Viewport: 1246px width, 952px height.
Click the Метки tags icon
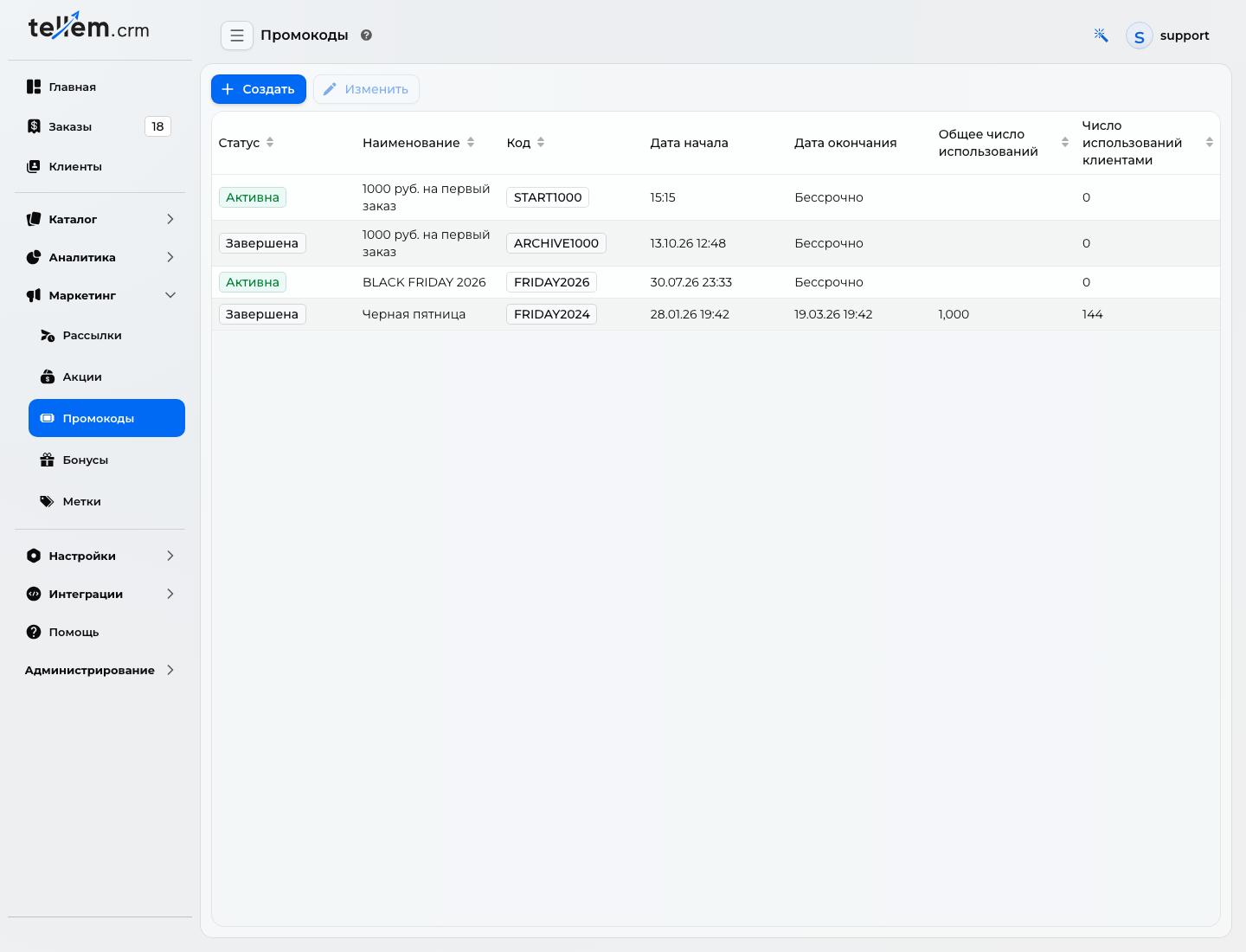tap(48, 501)
